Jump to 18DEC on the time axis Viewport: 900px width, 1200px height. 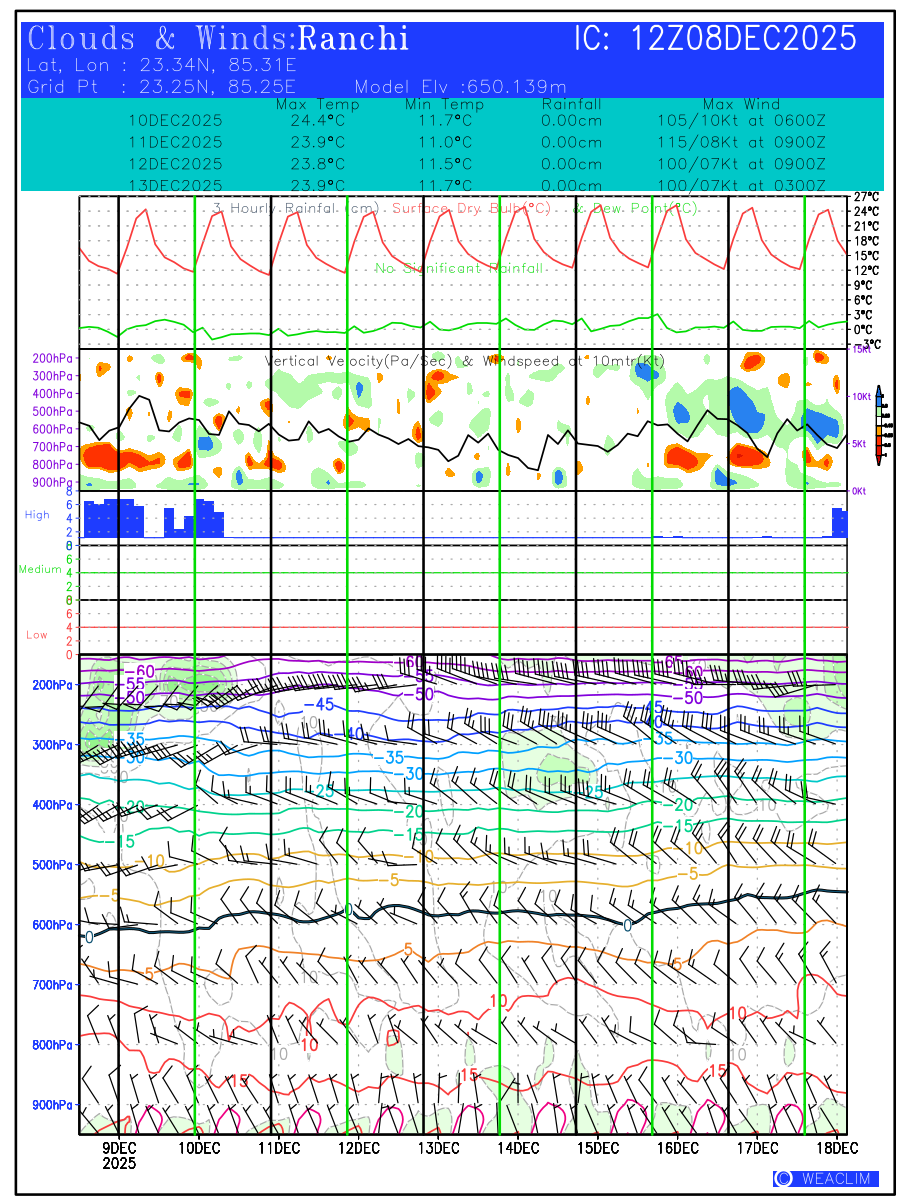832,1147
